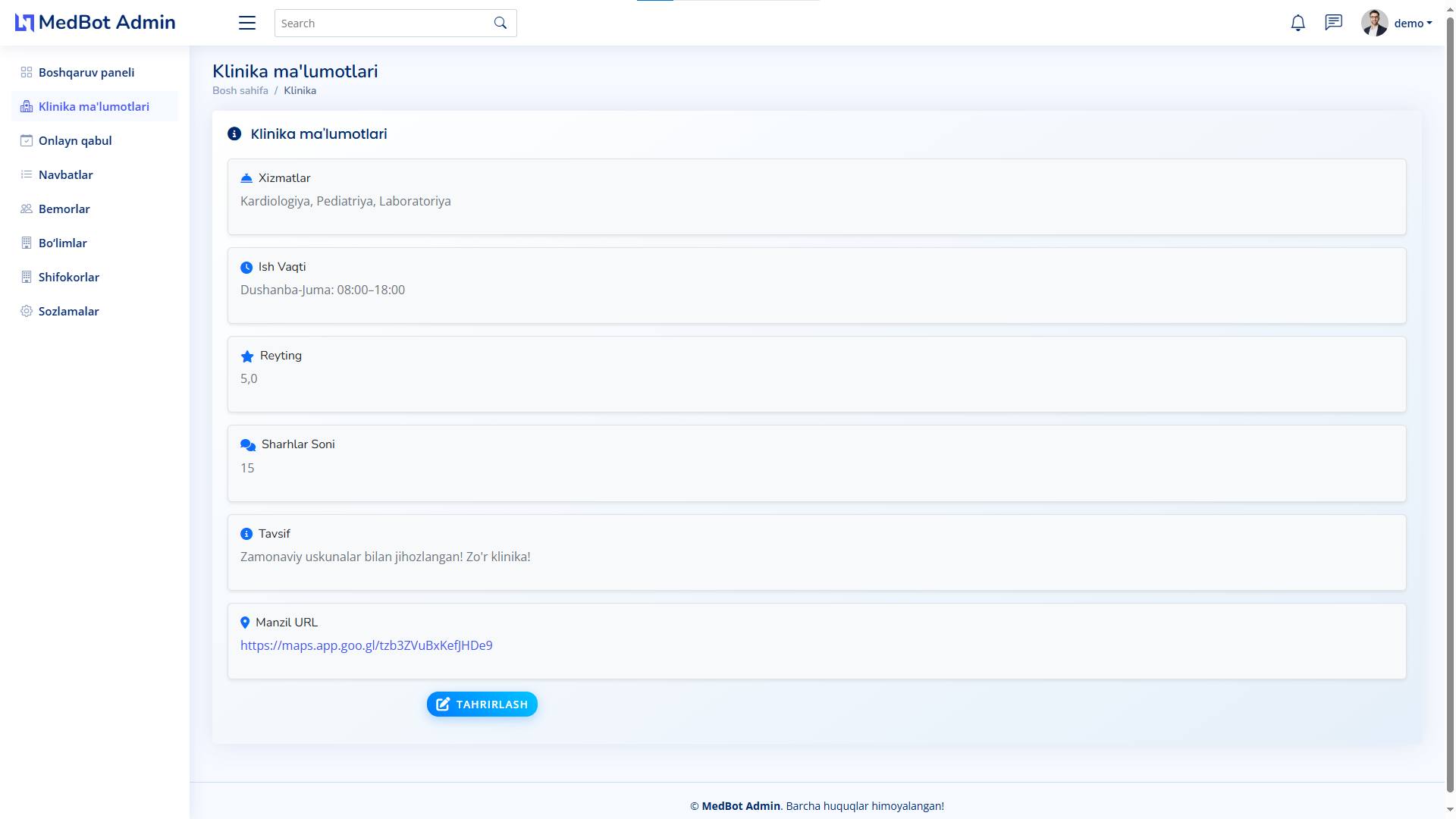The width and height of the screenshot is (1456, 819).
Task: Expand the demo user dropdown
Action: [x=1414, y=24]
